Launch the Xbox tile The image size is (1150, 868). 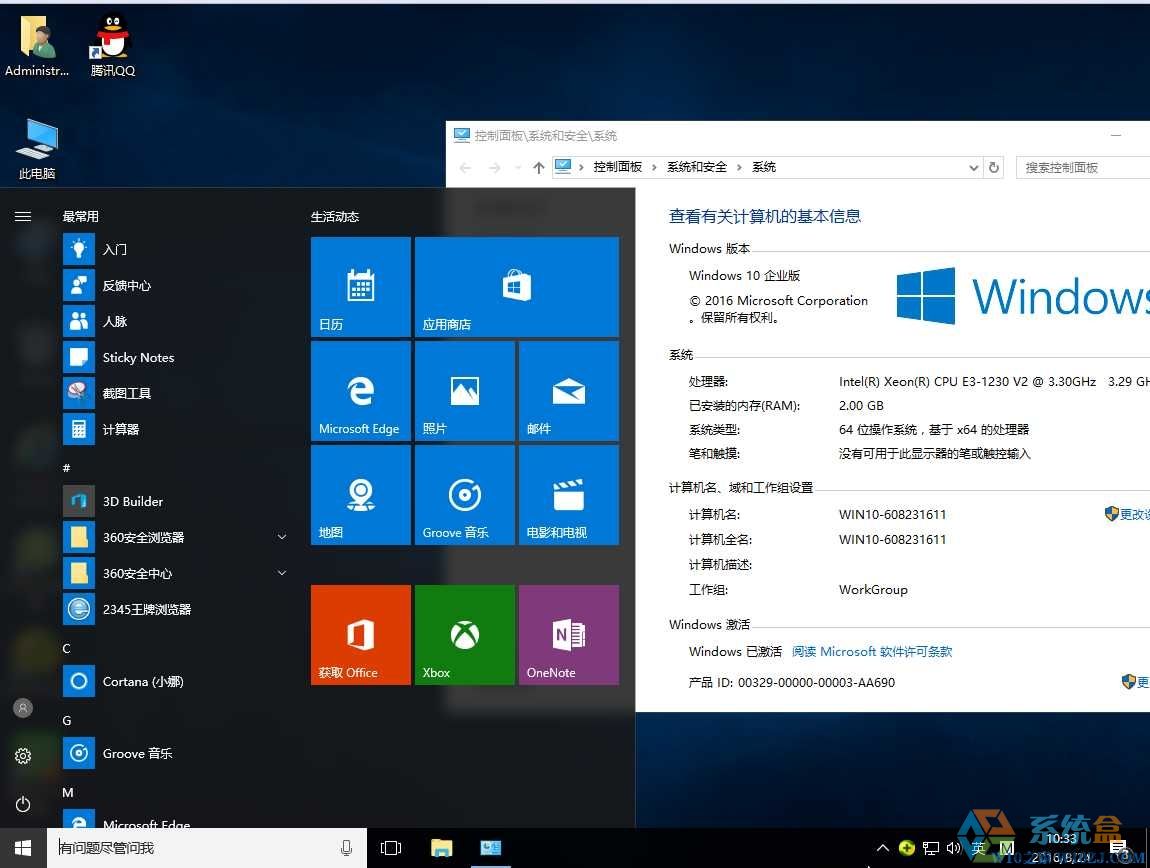464,634
